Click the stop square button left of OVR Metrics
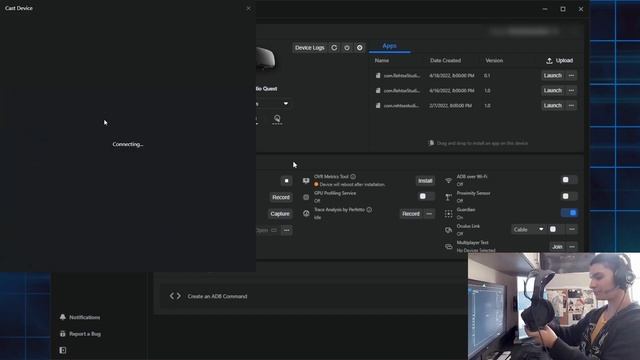Image resolution: width=640 pixels, height=360 pixels. (x=287, y=181)
